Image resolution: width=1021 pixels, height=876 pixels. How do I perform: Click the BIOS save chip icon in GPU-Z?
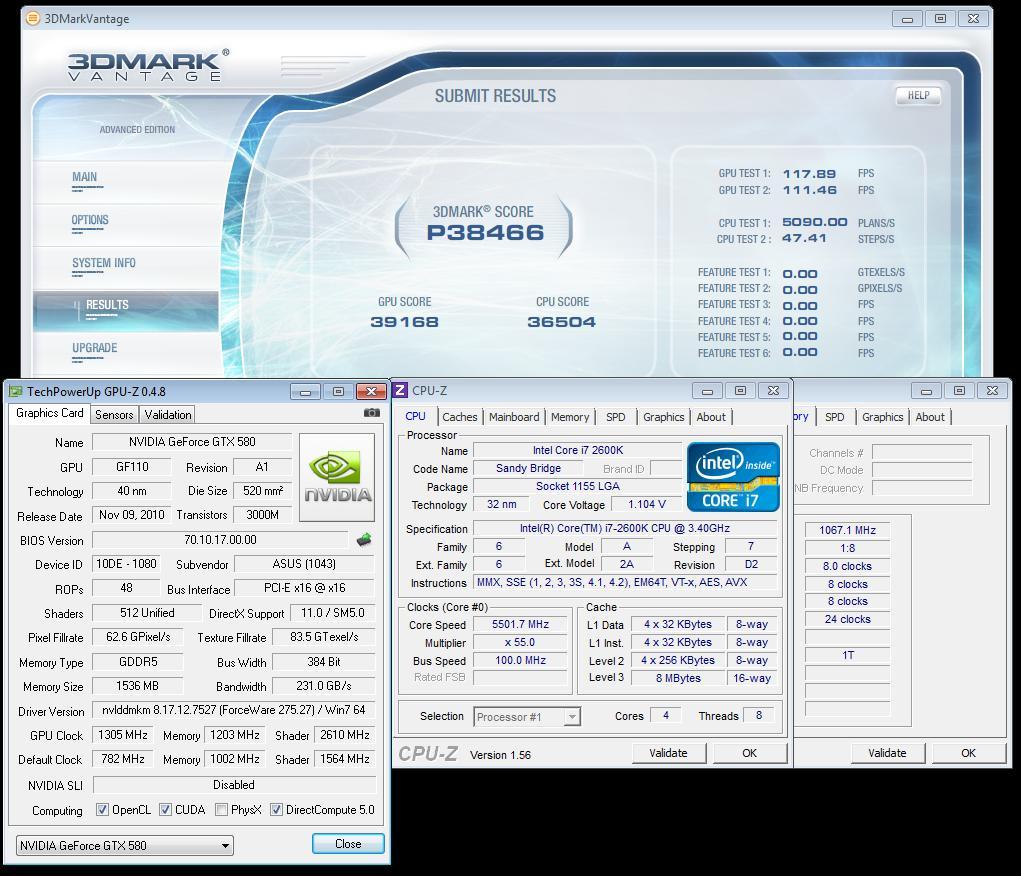tap(364, 540)
